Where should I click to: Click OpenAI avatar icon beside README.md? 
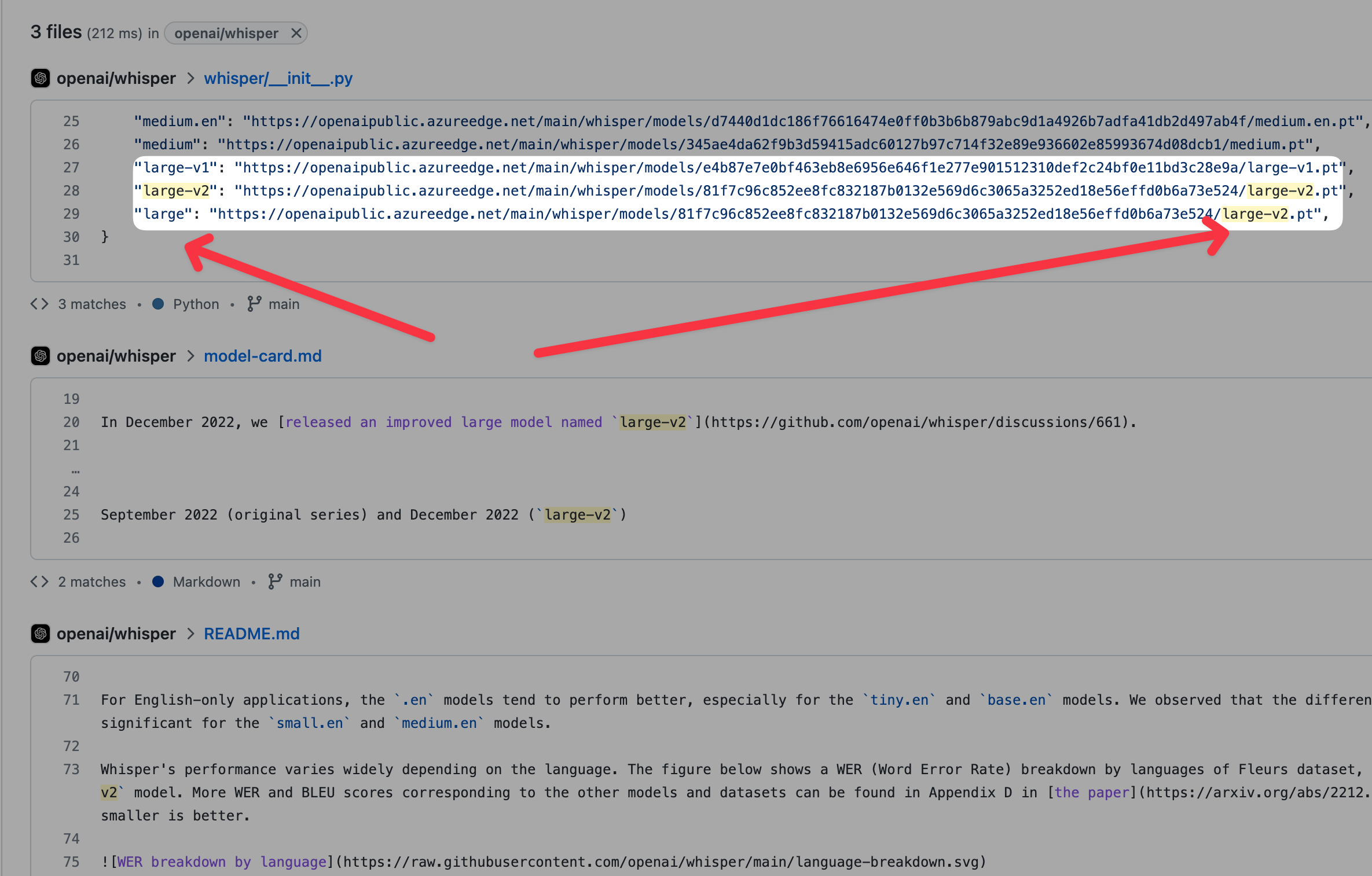click(x=40, y=634)
